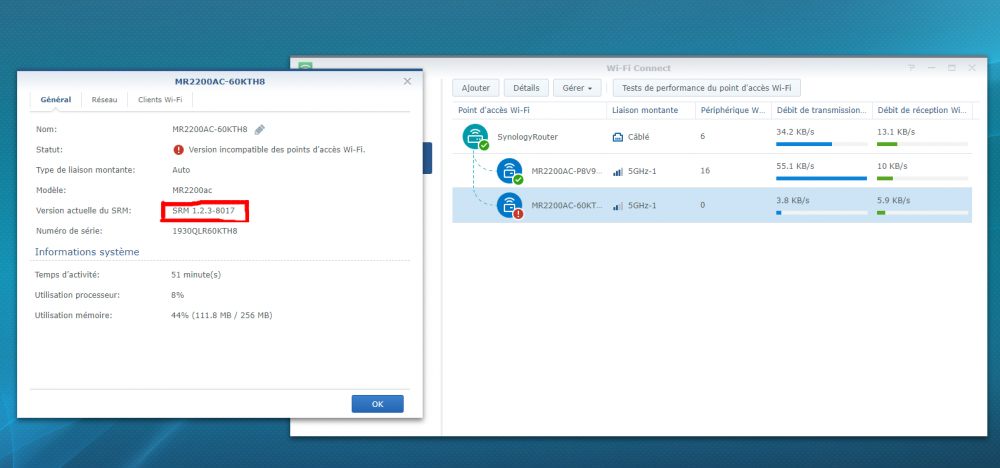The image size is (1000, 468).
Task: Click the OK button in the dialog
Action: point(378,404)
